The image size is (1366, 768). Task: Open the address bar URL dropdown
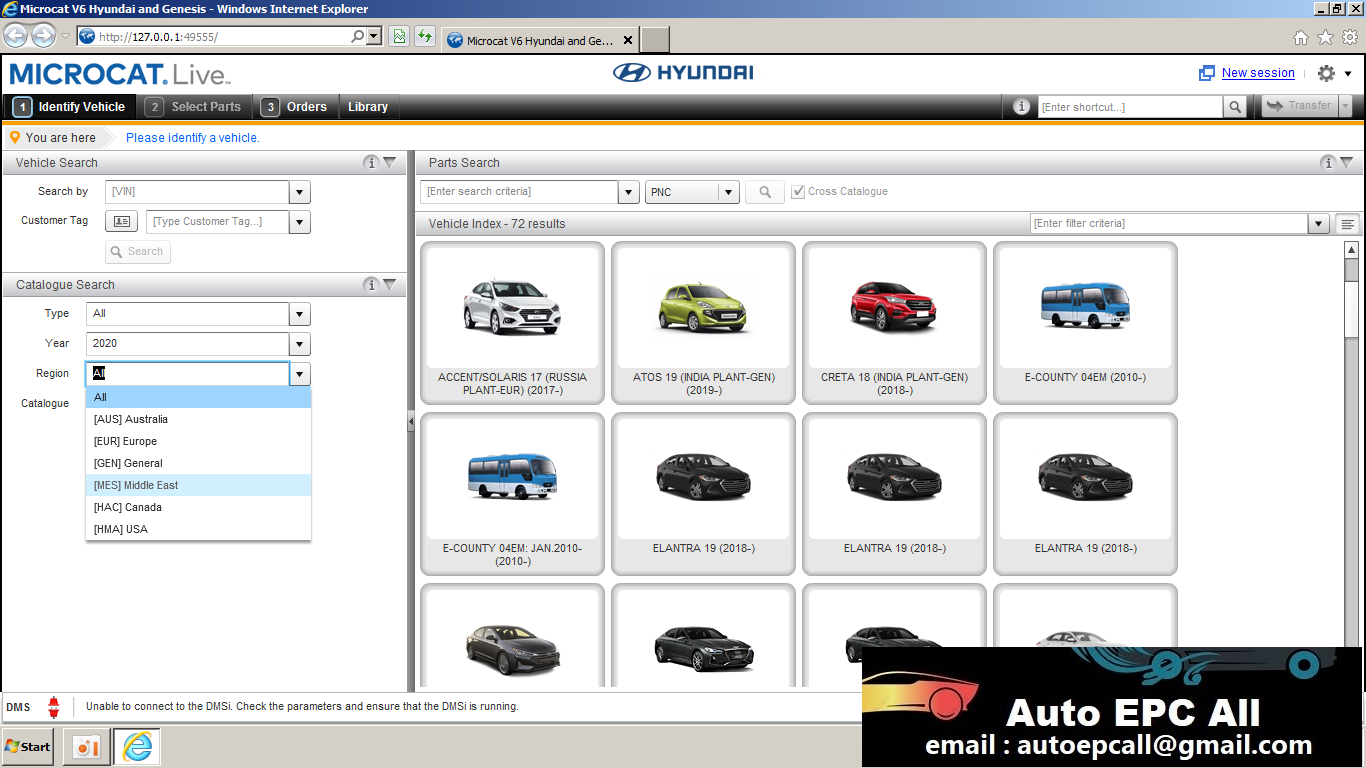point(375,37)
